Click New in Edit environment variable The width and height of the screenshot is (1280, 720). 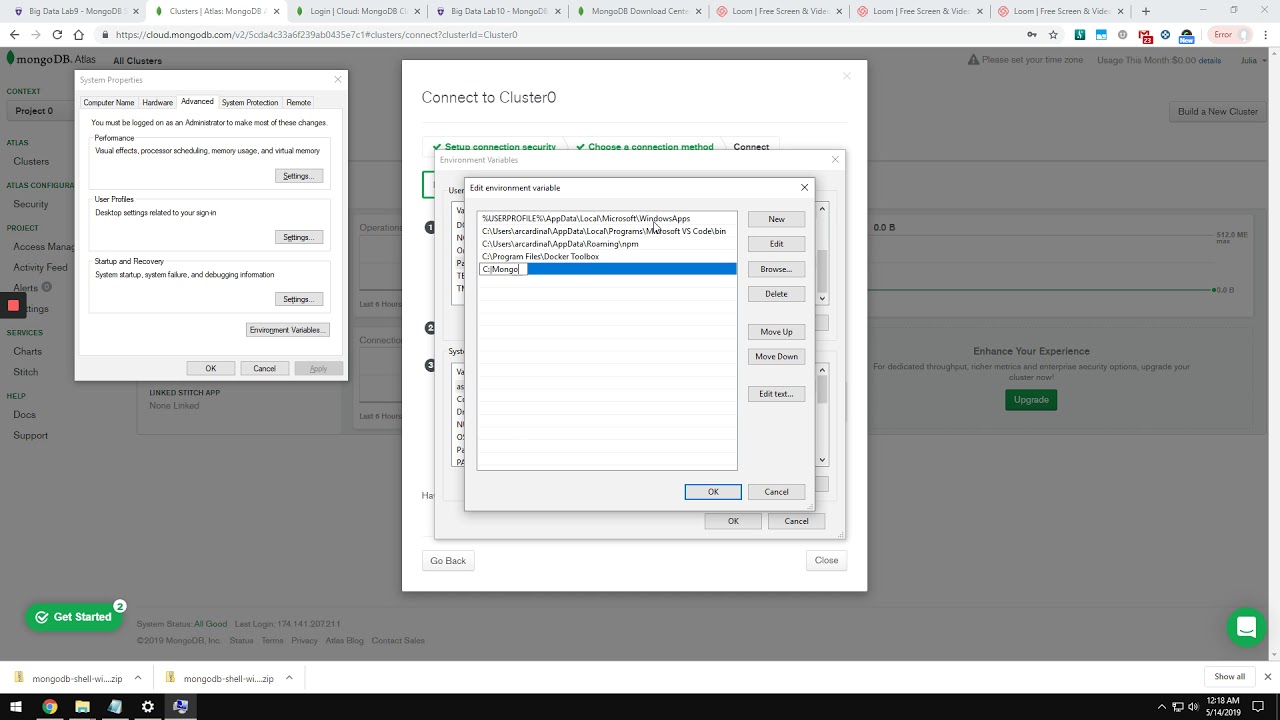(776, 219)
